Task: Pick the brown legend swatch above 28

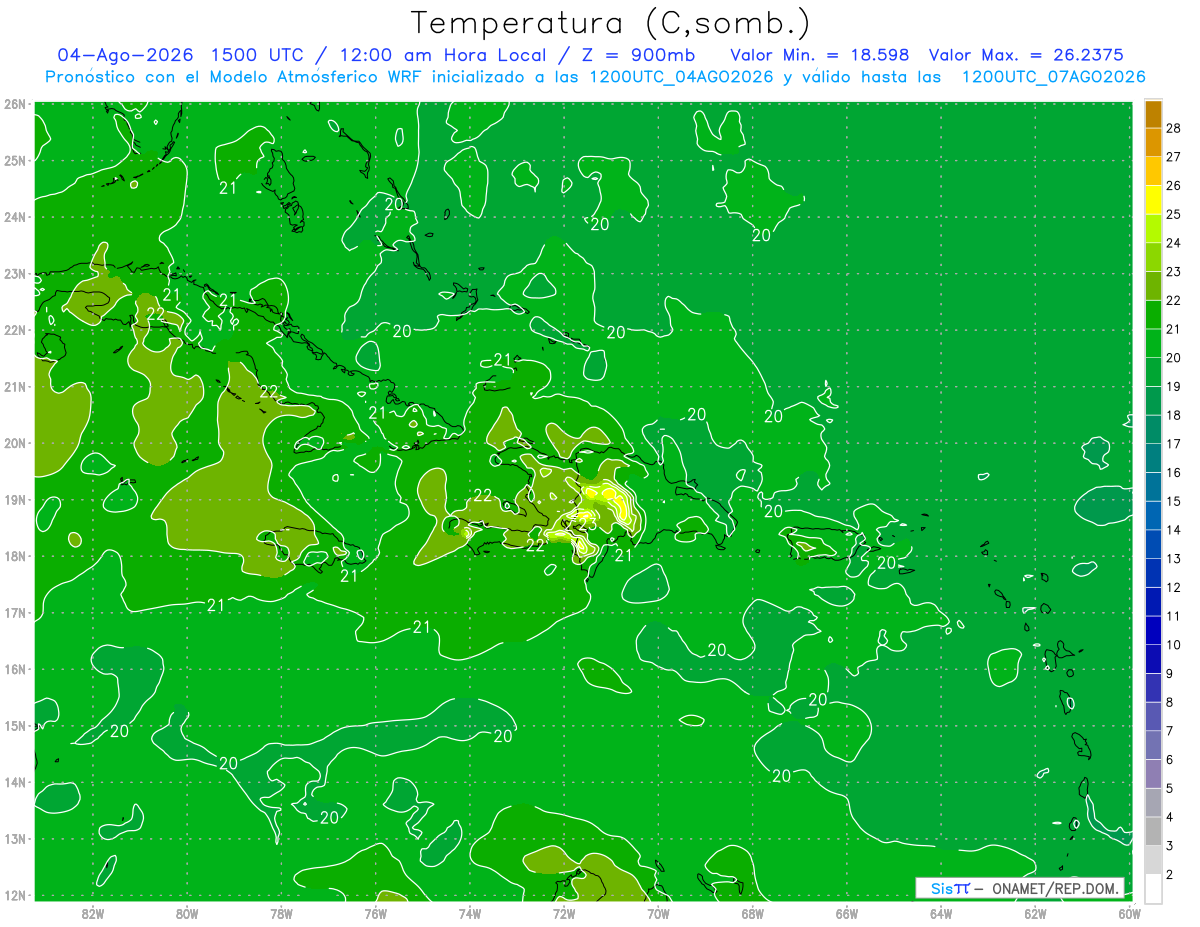Action: pos(1153,115)
